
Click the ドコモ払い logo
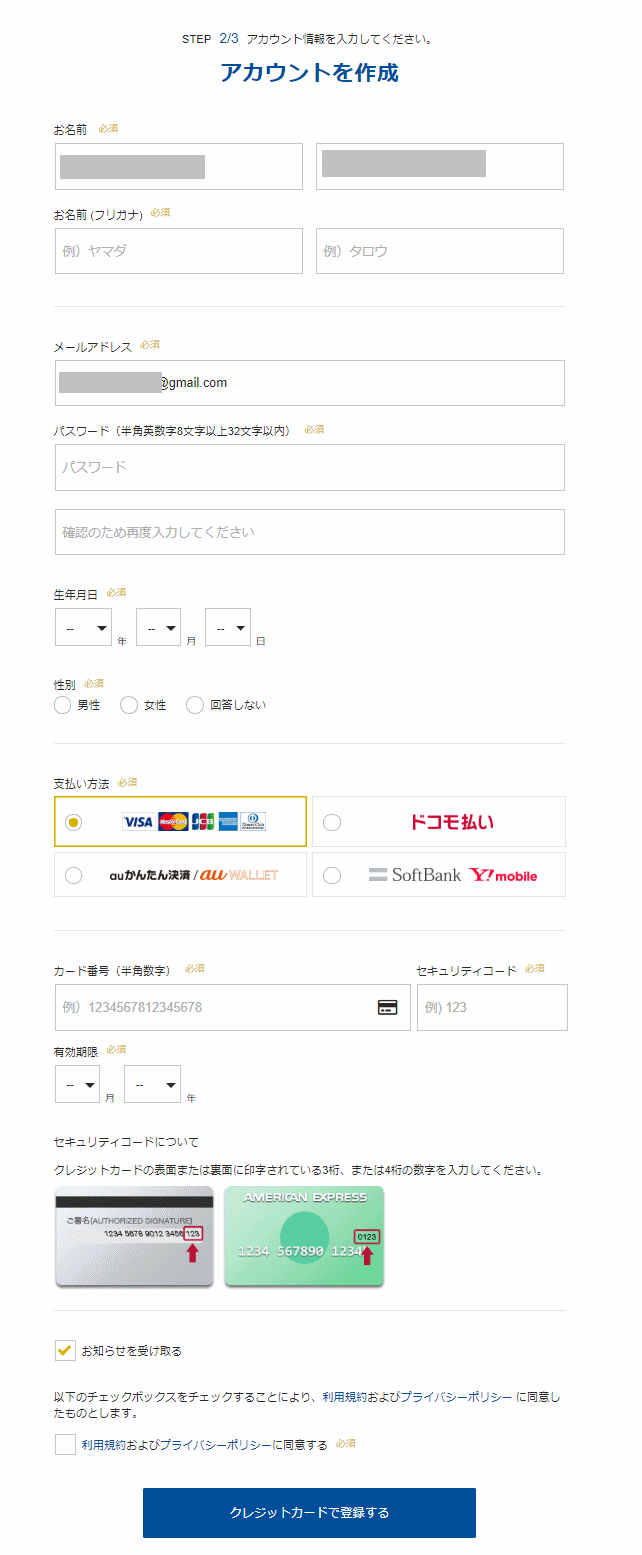point(452,822)
